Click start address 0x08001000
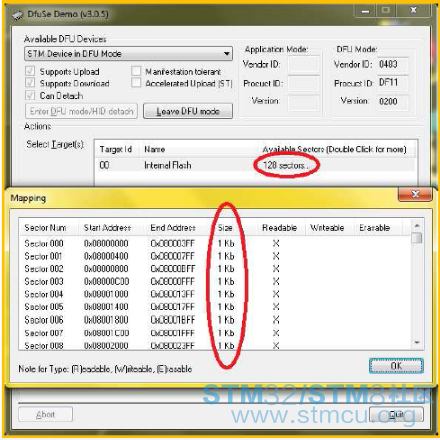This screenshot has width=440, height=440. 106,294
